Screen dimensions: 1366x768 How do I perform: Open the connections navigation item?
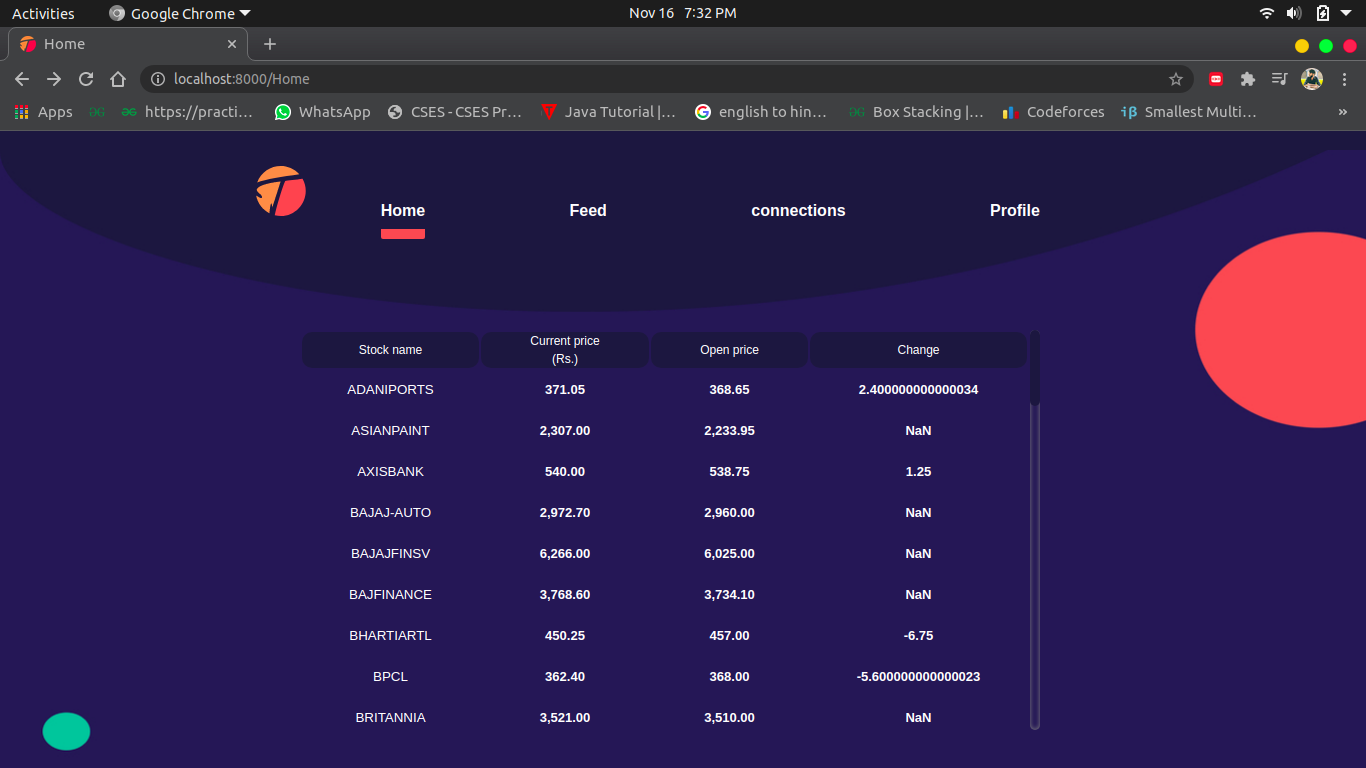point(798,210)
